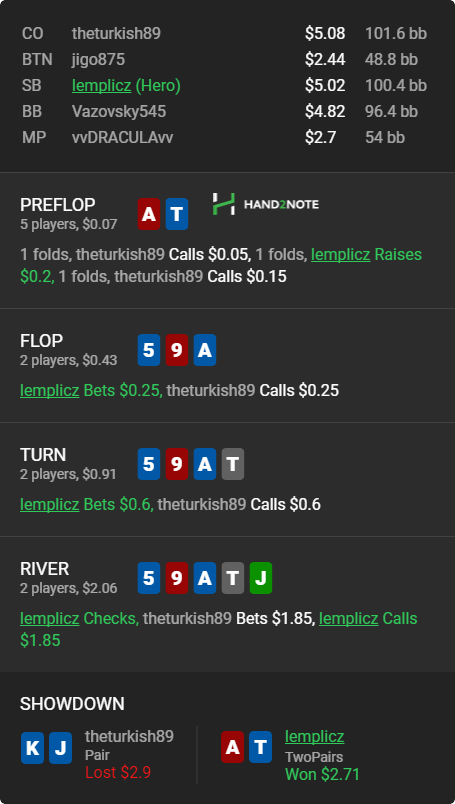
Task: Click the blue J card in showdown
Action: point(61,748)
